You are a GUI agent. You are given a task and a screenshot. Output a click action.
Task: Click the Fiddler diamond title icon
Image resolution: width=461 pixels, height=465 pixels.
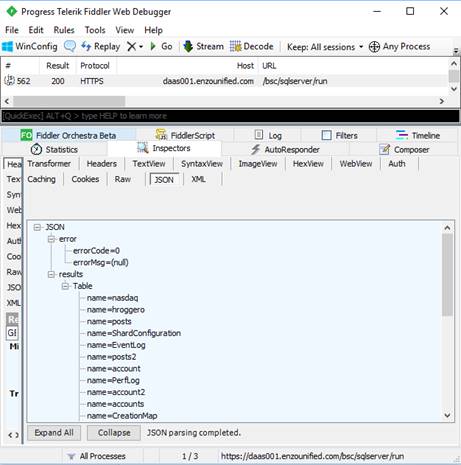tap(11, 11)
